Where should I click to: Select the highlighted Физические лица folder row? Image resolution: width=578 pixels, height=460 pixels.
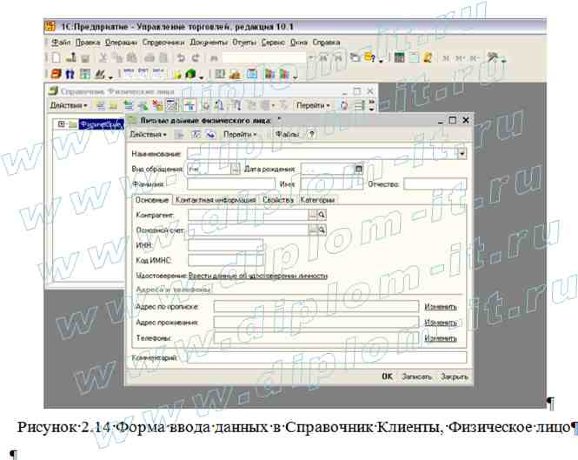[x=101, y=125]
